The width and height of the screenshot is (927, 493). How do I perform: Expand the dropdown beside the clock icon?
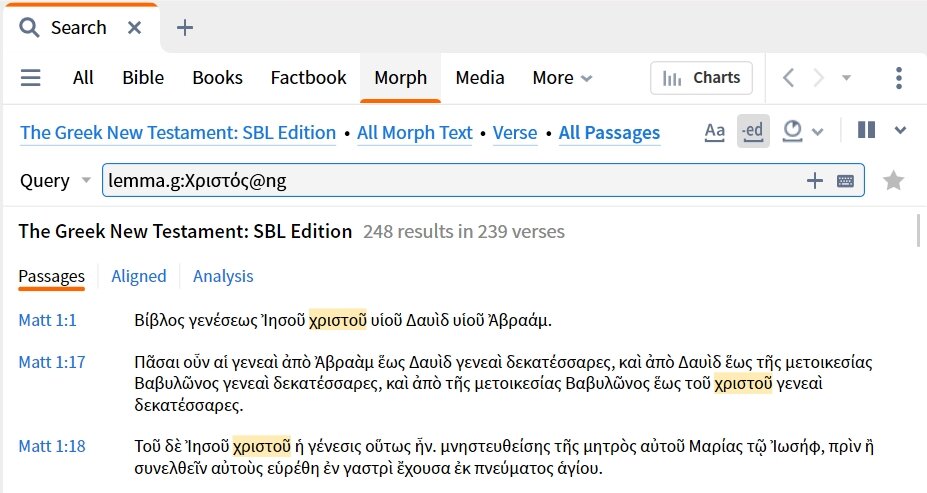[818, 132]
